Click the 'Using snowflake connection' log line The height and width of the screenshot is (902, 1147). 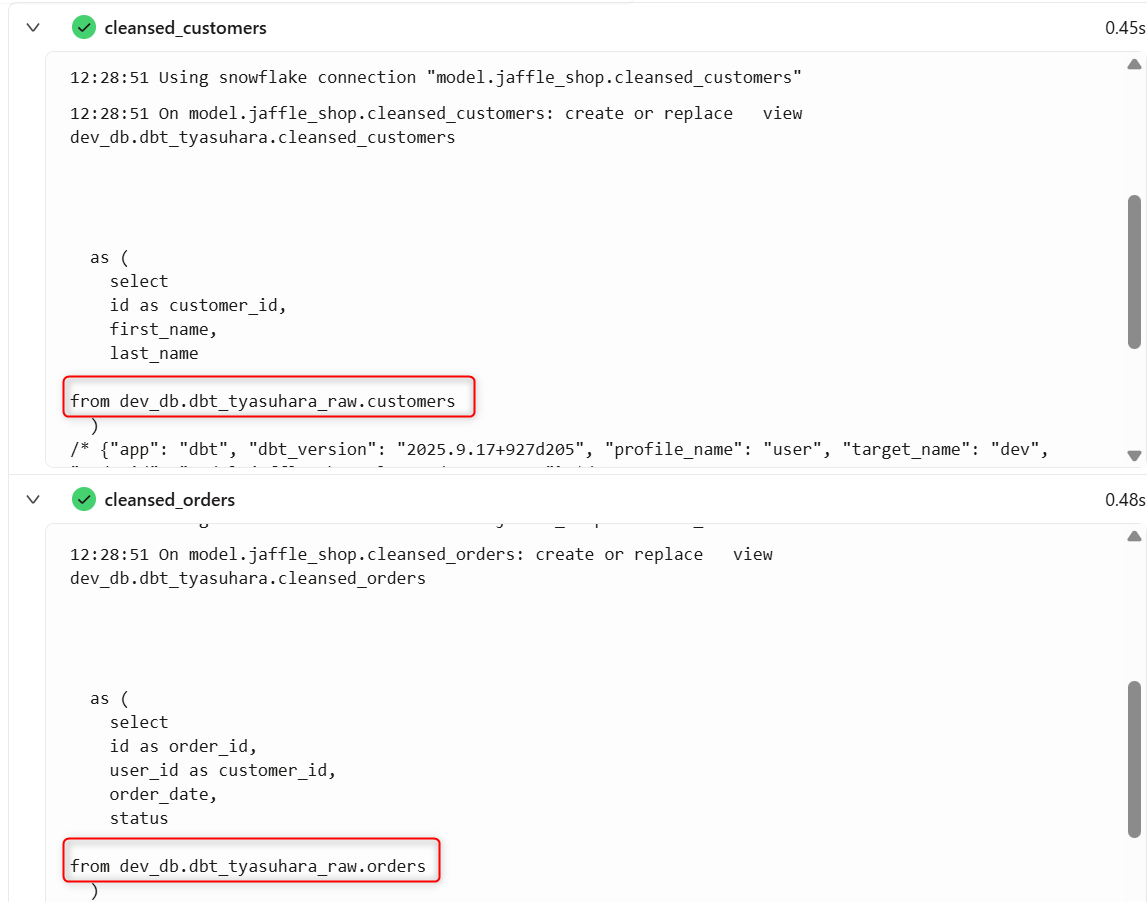coord(436,78)
